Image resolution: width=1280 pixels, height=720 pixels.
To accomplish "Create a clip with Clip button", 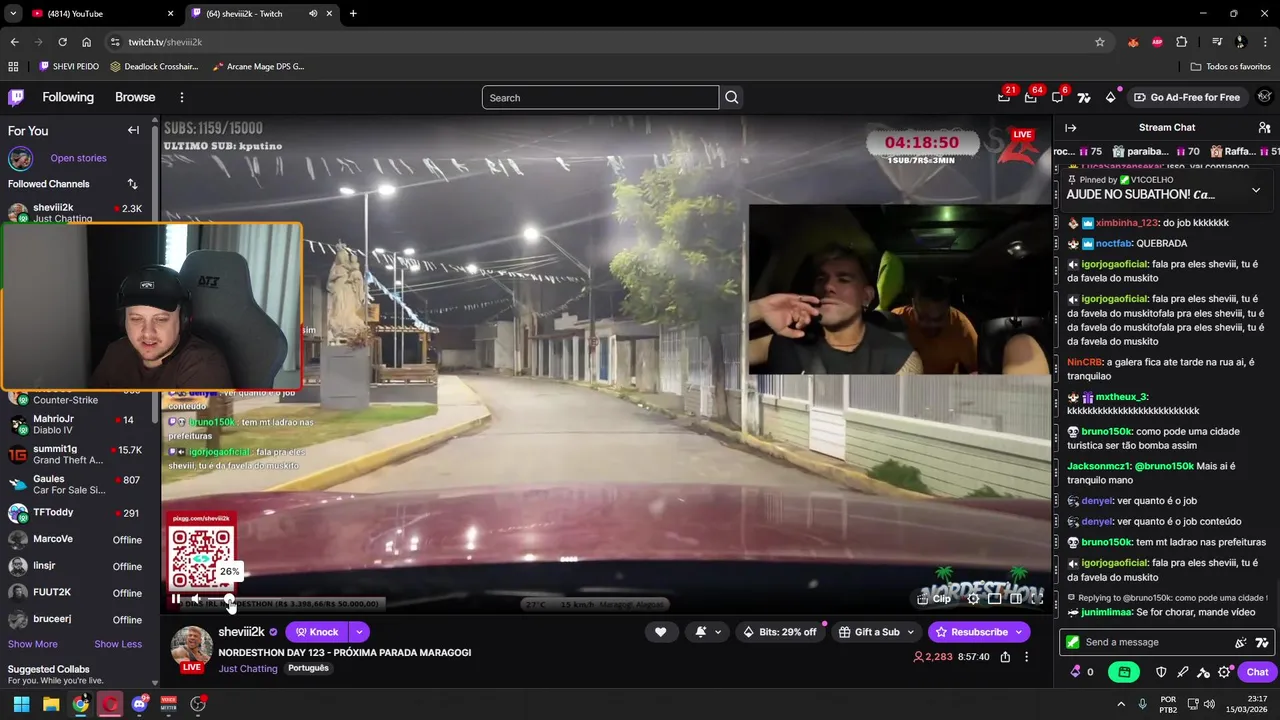I will (x=934, y=598).
